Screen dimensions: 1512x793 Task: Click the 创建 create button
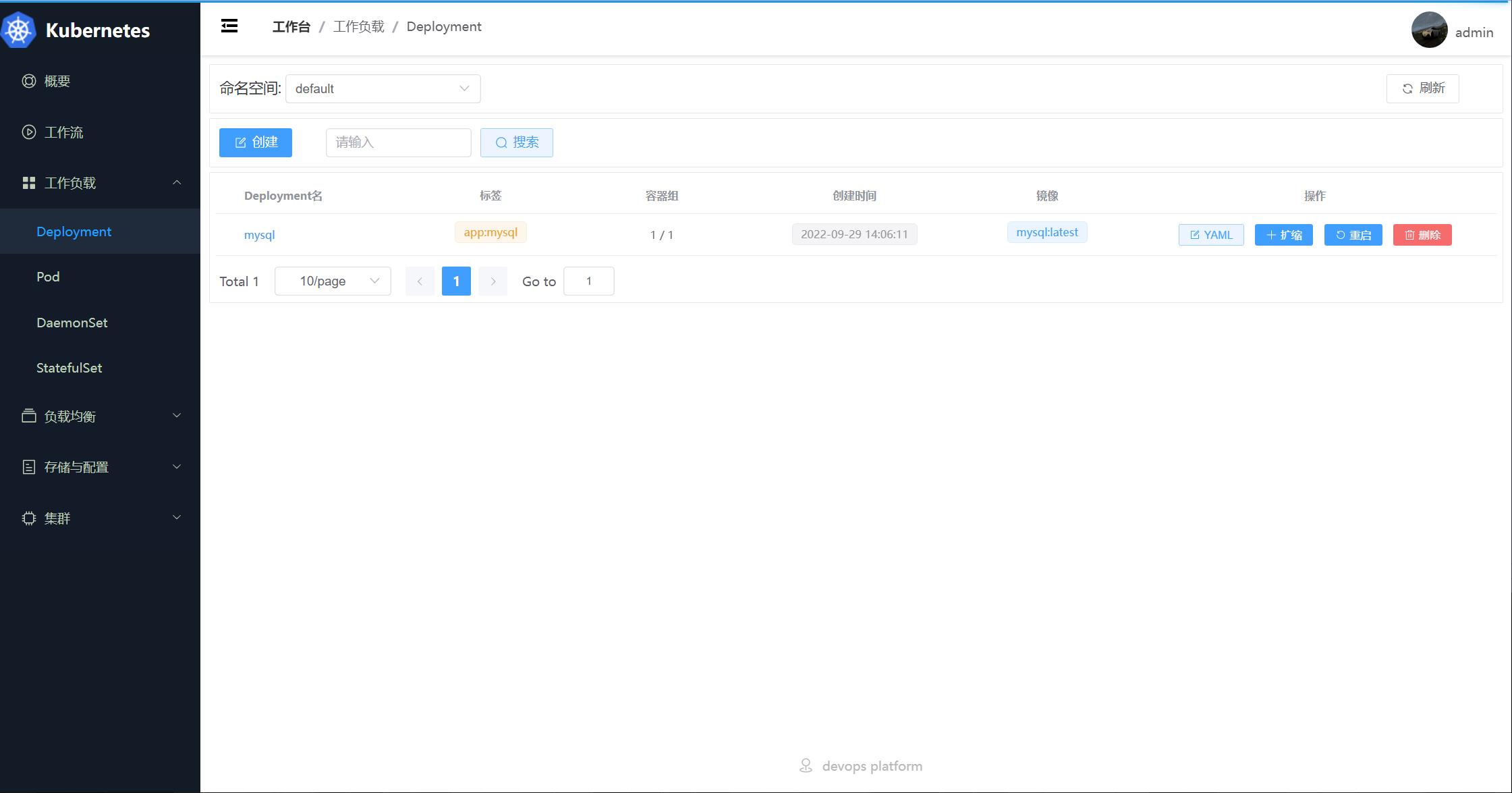(255, 142)
